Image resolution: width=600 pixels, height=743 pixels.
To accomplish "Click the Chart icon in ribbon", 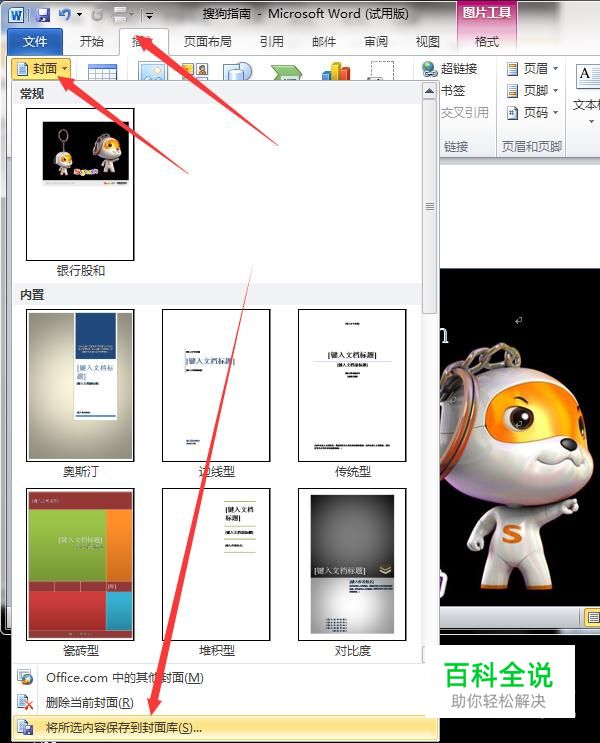I will click(336, 71).
